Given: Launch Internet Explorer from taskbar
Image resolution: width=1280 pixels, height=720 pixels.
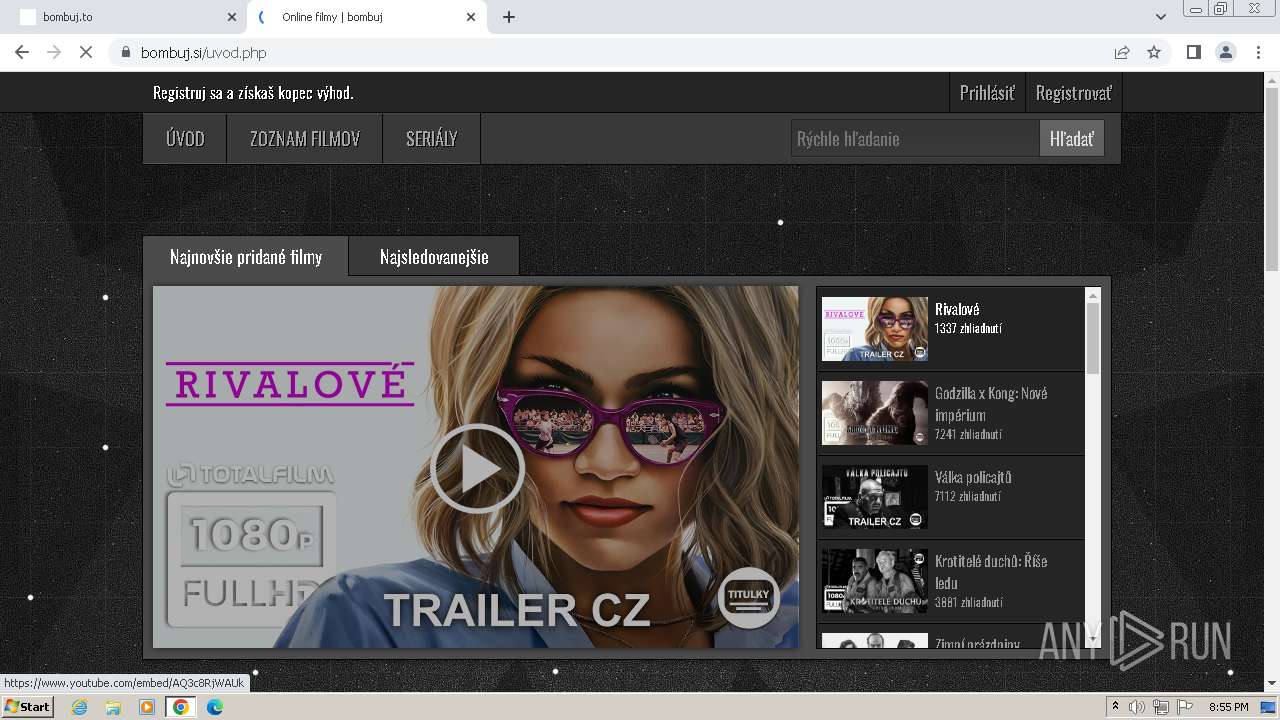Looking at the screenshot, I should tap(79, 707).
